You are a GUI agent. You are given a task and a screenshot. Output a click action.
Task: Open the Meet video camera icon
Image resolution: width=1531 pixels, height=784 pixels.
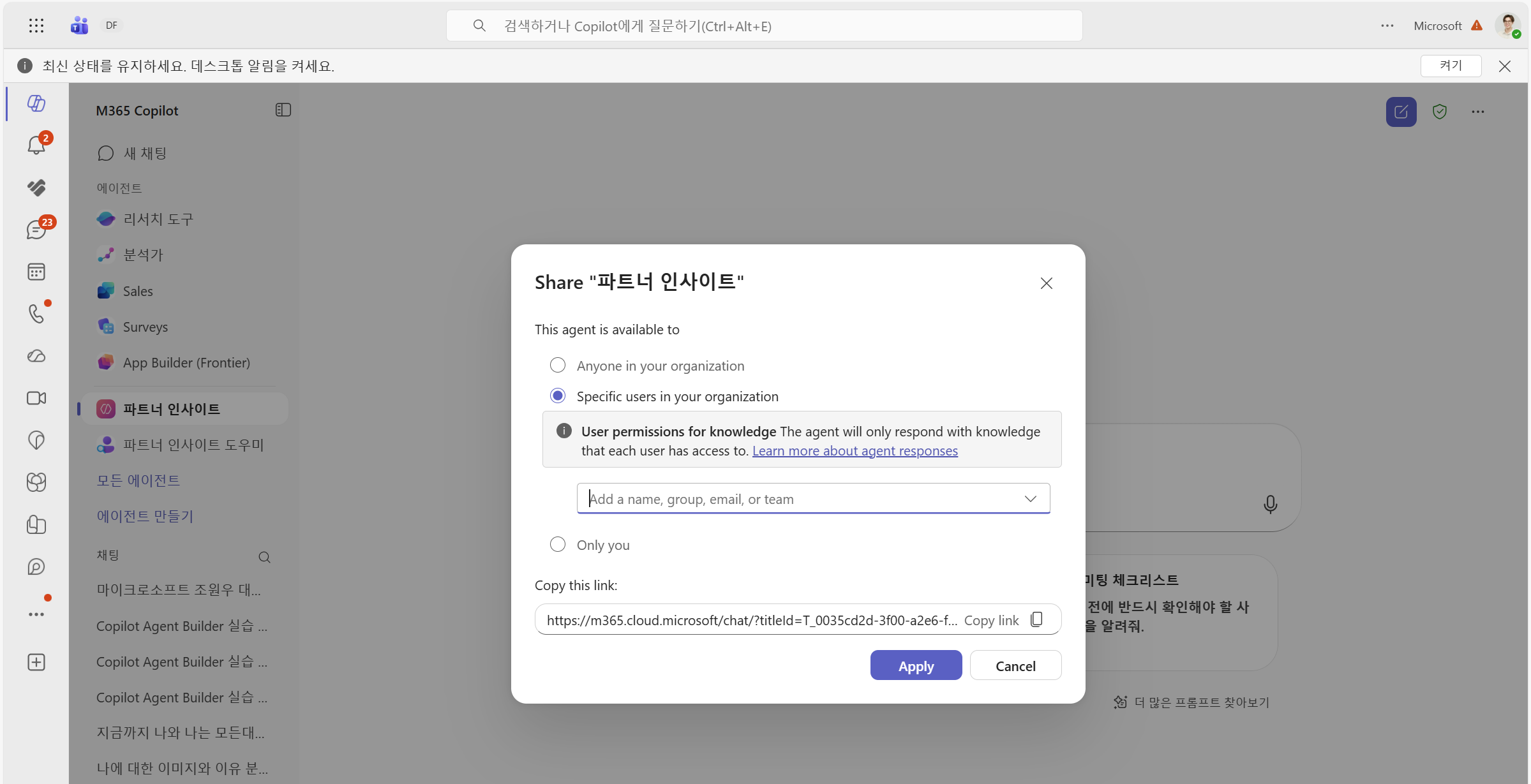(x=36, y=398)
